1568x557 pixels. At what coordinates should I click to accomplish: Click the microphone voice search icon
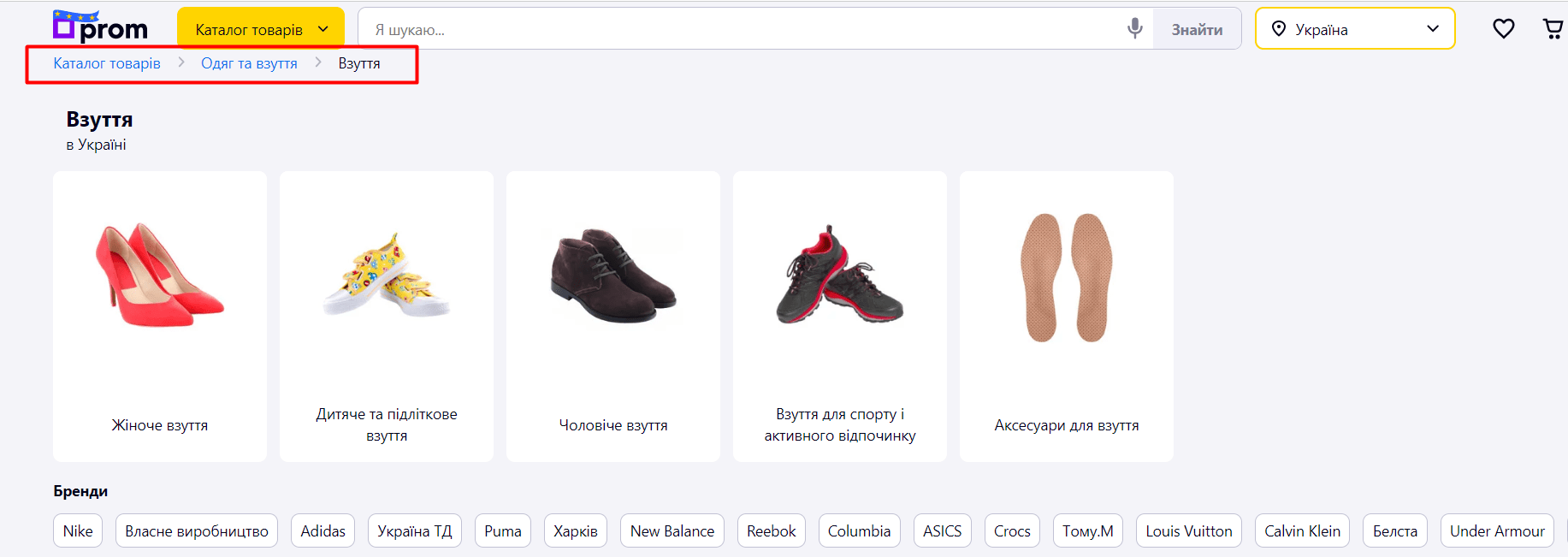pos(1134,29)
